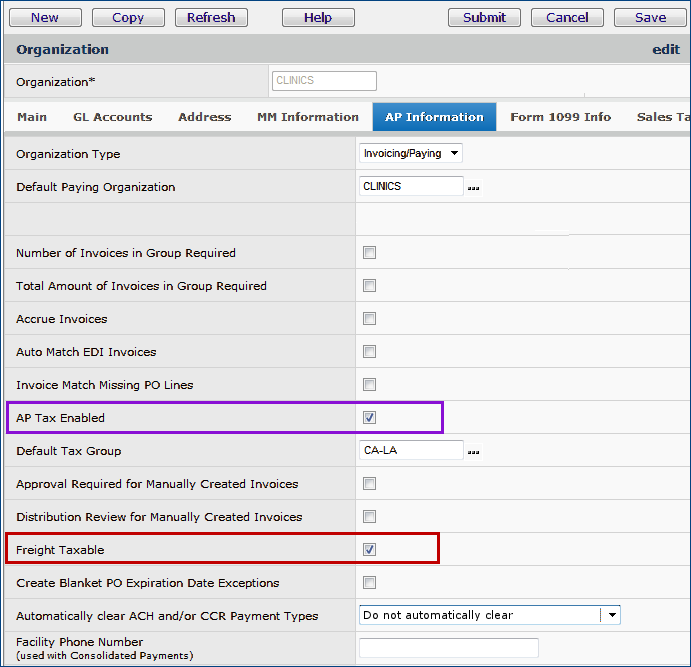The height and width of the screenshot is (667, 691).
Task: Go to the MM Information tab
Action: coord(307,117)
